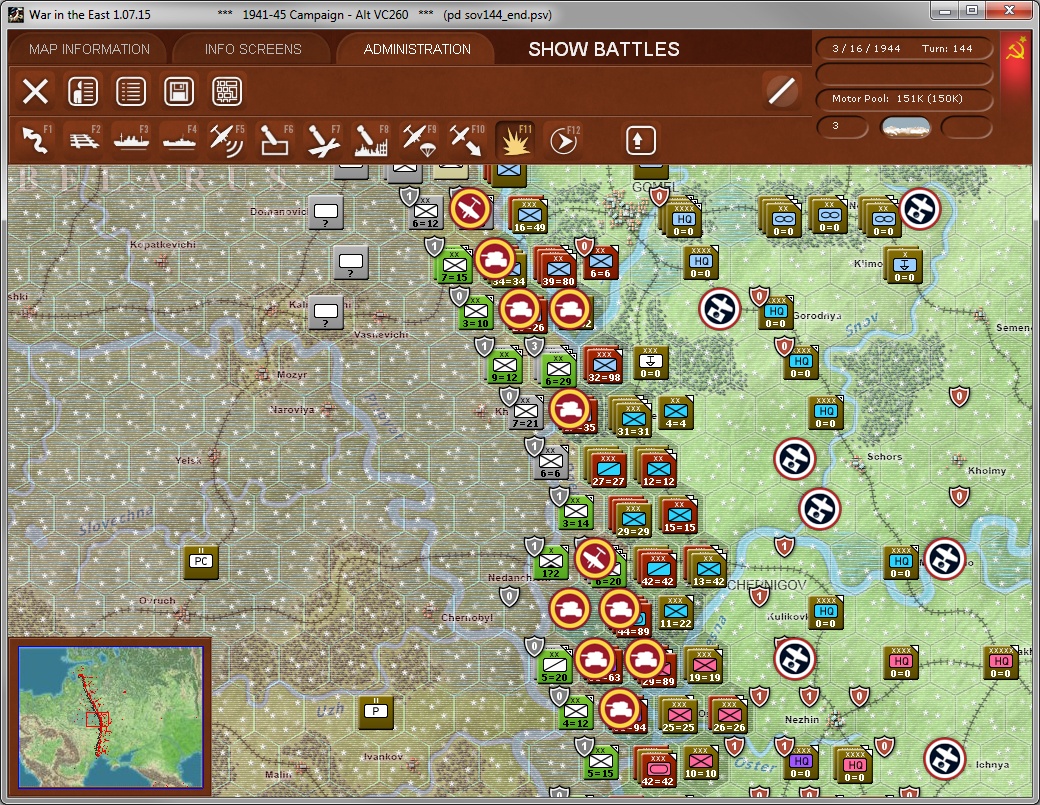Select the 16=49 Soviet unit stack
This screenshot has height=805, width=1040.
tap(529, 216)
